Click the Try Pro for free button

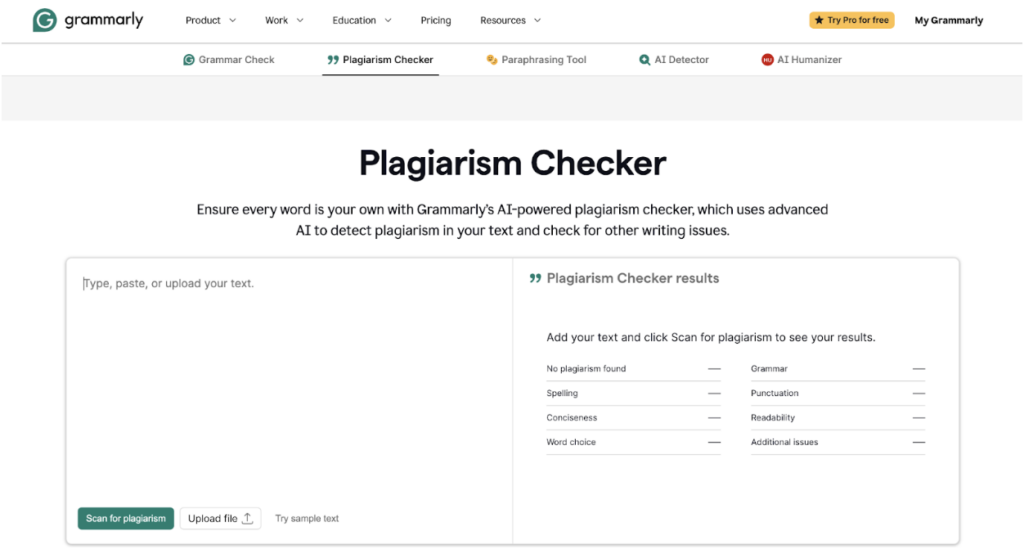pos(852,20)
